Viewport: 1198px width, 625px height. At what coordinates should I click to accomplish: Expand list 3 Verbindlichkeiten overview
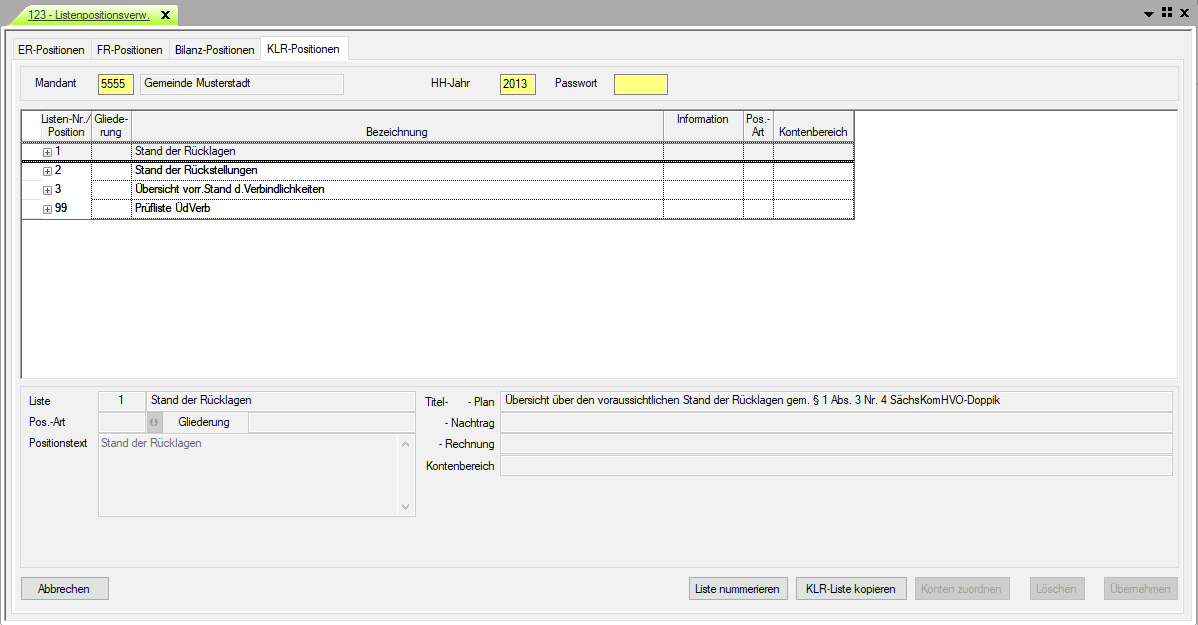click(x=47, y=190)
